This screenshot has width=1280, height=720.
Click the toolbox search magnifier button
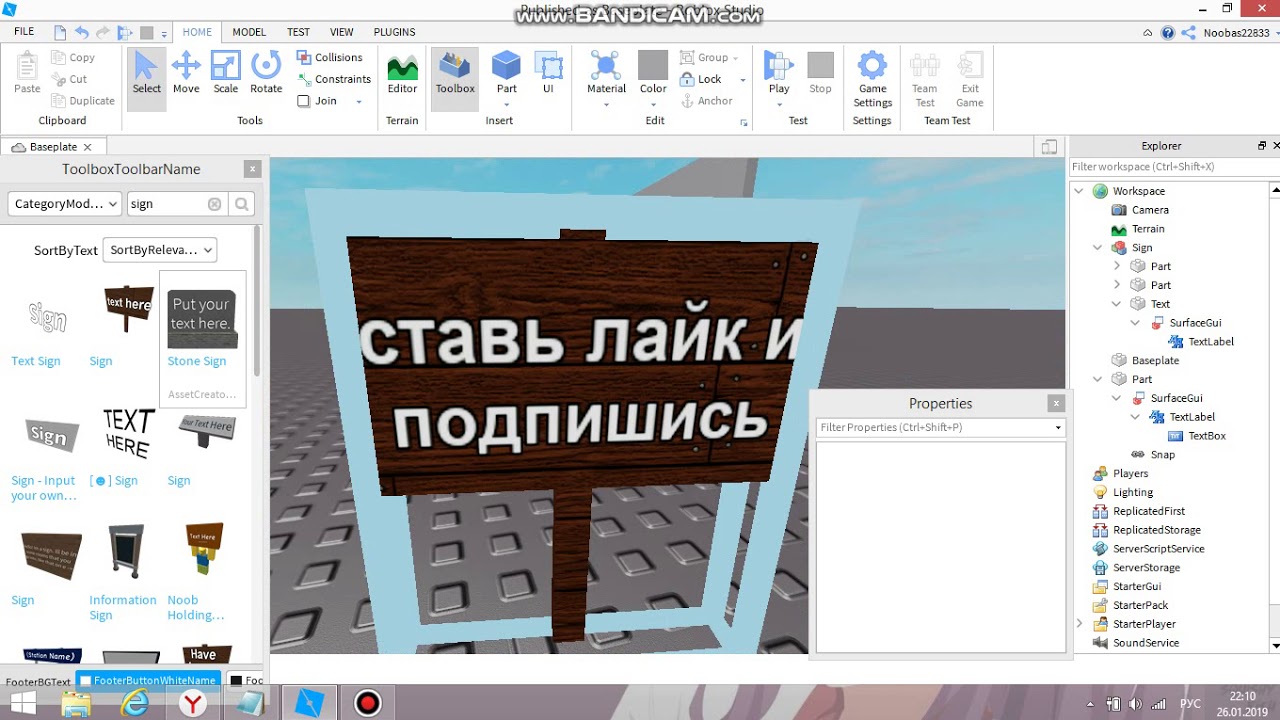(x=242, y=204)
